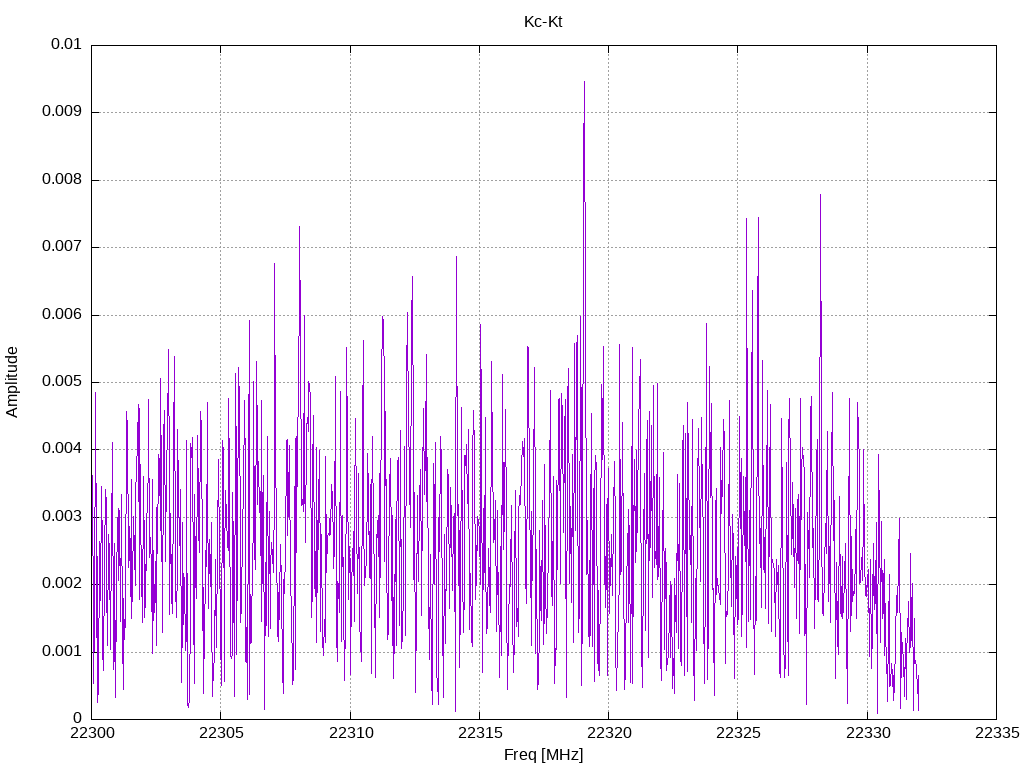Click the 0.01 y-axis tick label
Screen dimensions: 1024x768
click(66, 44)
